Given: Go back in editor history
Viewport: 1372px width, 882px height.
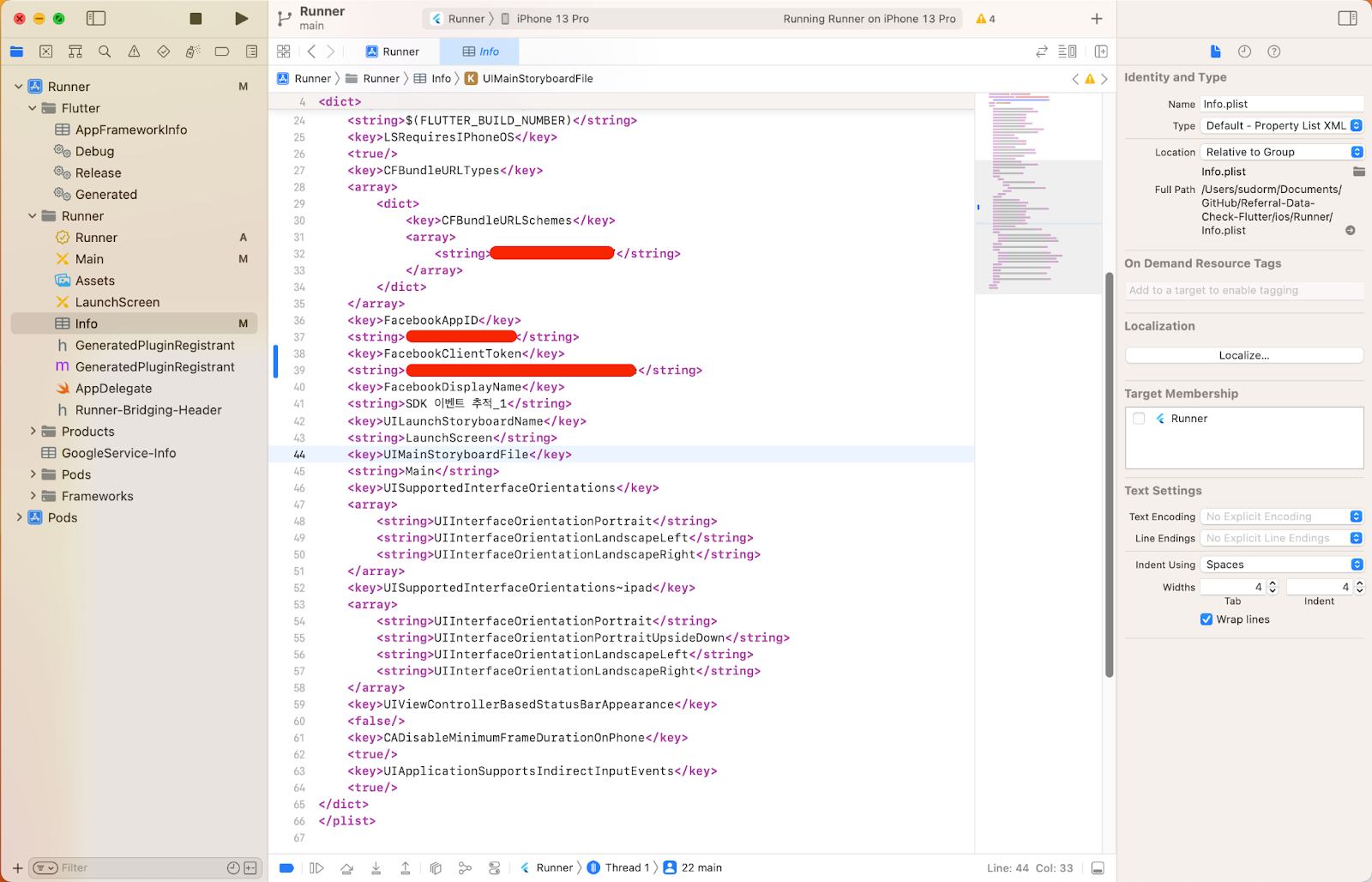Looking at the screenshot, I should tap(311, 51).
